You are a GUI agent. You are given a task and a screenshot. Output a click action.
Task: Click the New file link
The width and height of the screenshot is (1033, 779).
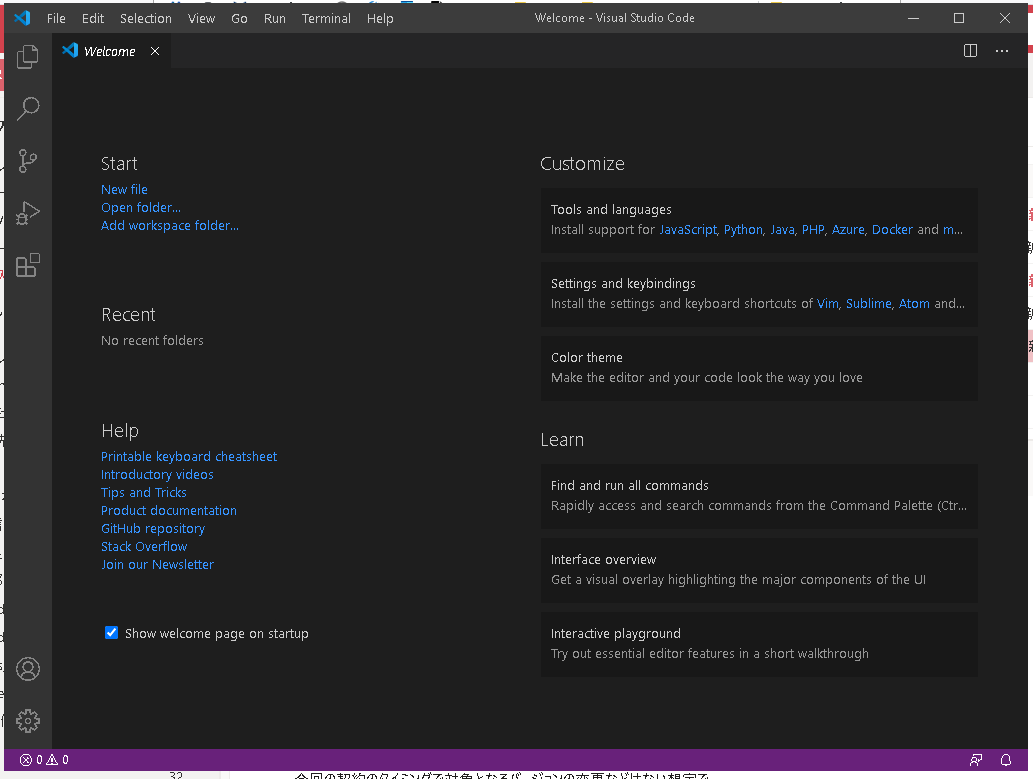click(x=124, y=190)
